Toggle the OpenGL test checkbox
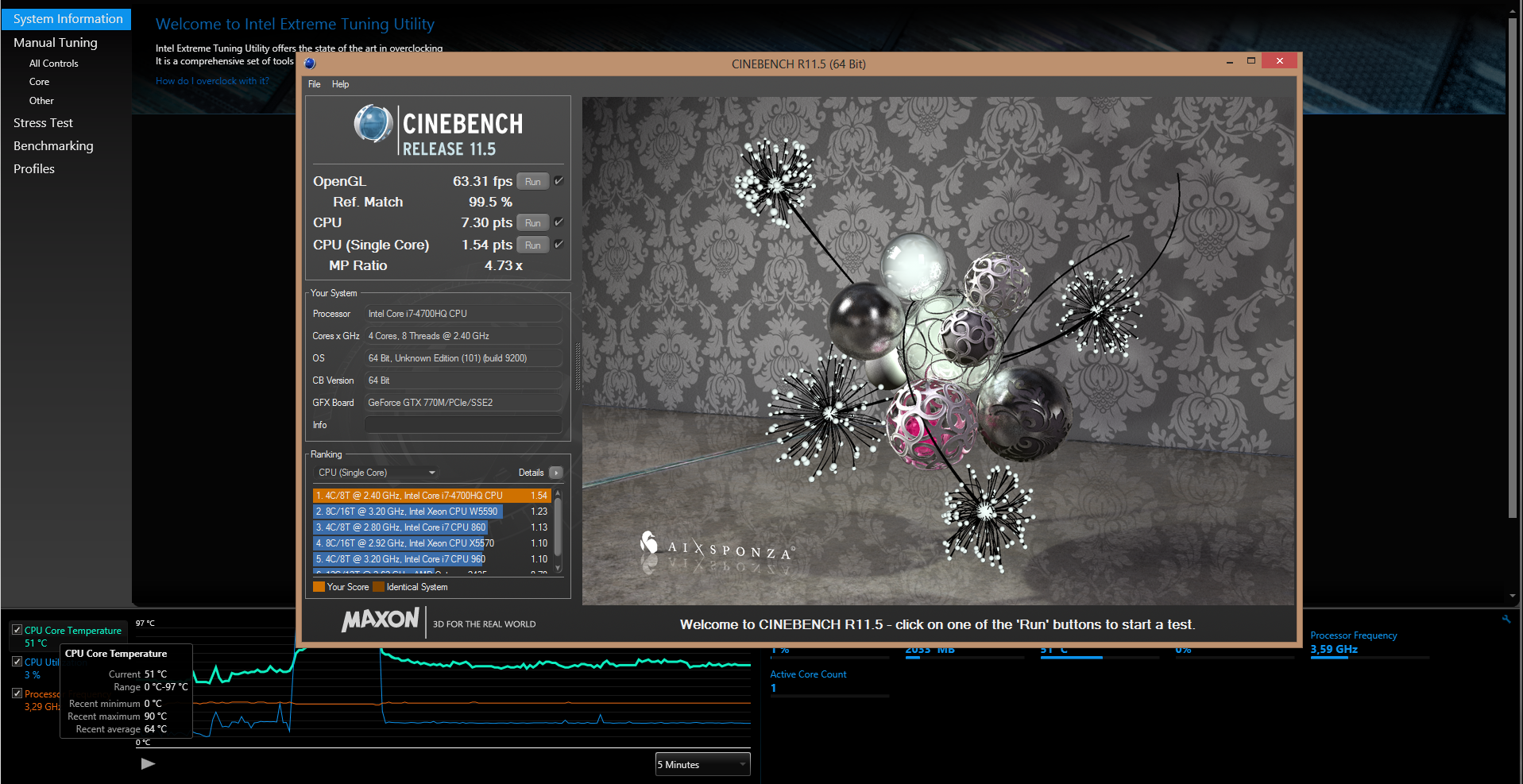This screenshot has height=784, width=1523. click(559, 181)
